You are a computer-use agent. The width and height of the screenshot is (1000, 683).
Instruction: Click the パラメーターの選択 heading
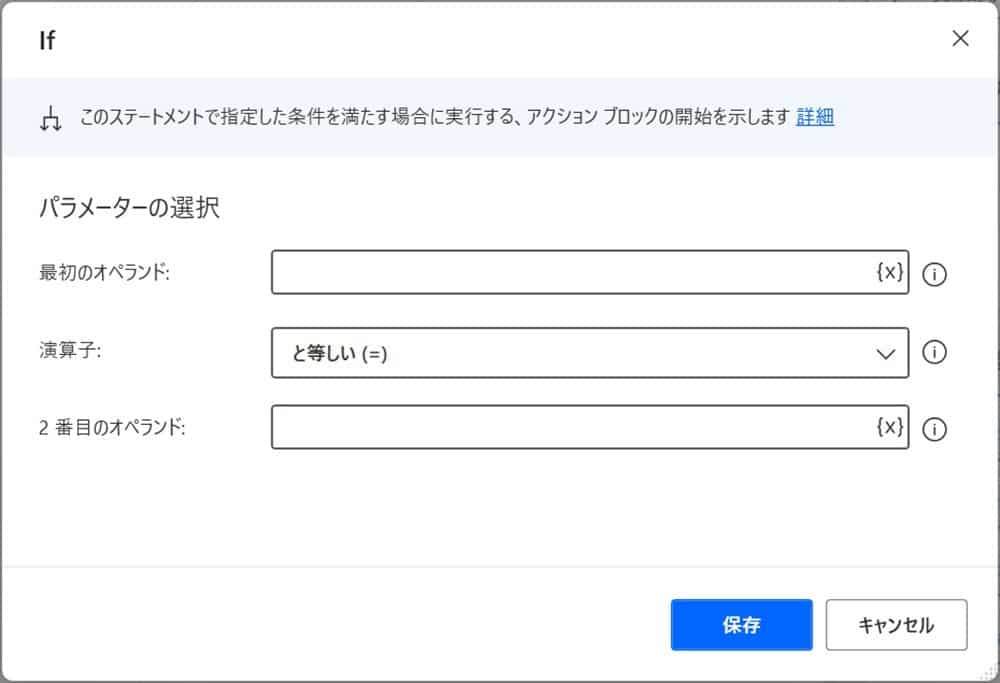pos(130,207)
